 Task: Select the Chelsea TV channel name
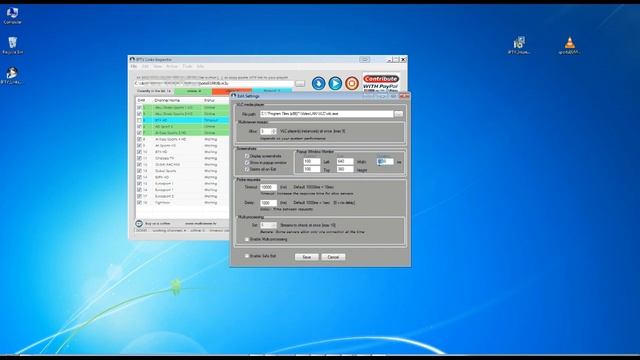164,158
